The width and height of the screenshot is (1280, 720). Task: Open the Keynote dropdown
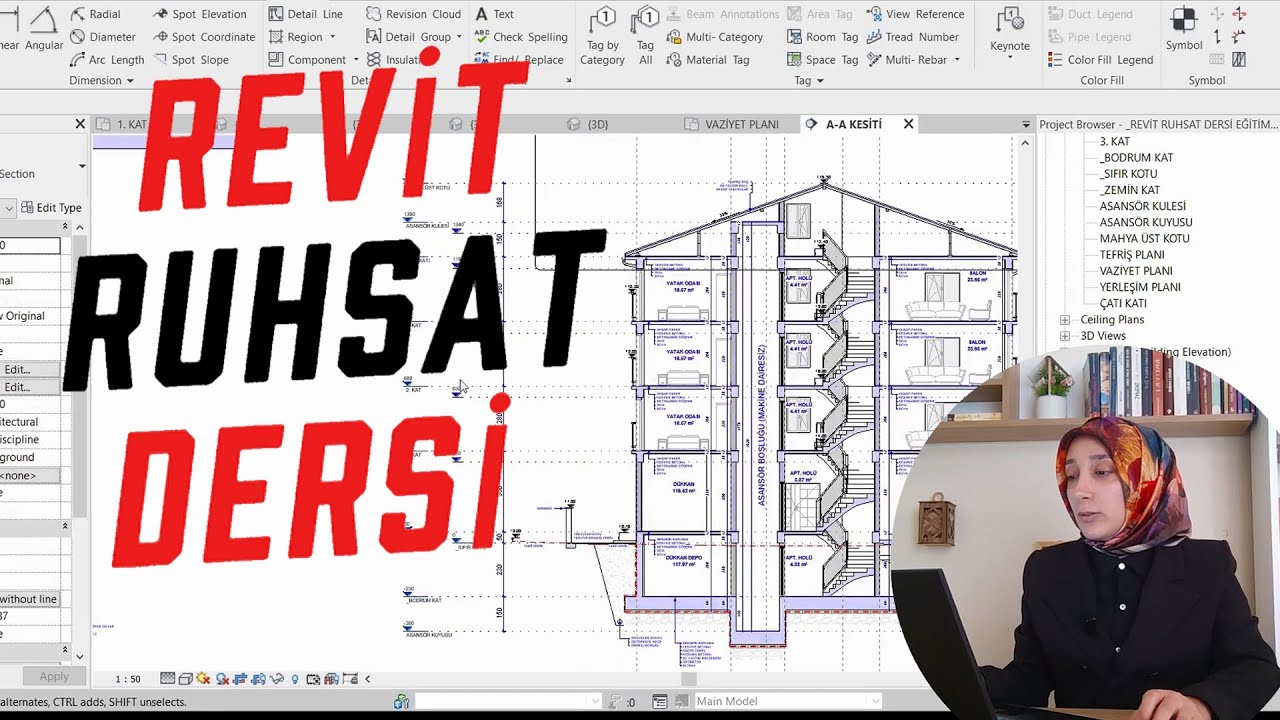(1010, 57)
